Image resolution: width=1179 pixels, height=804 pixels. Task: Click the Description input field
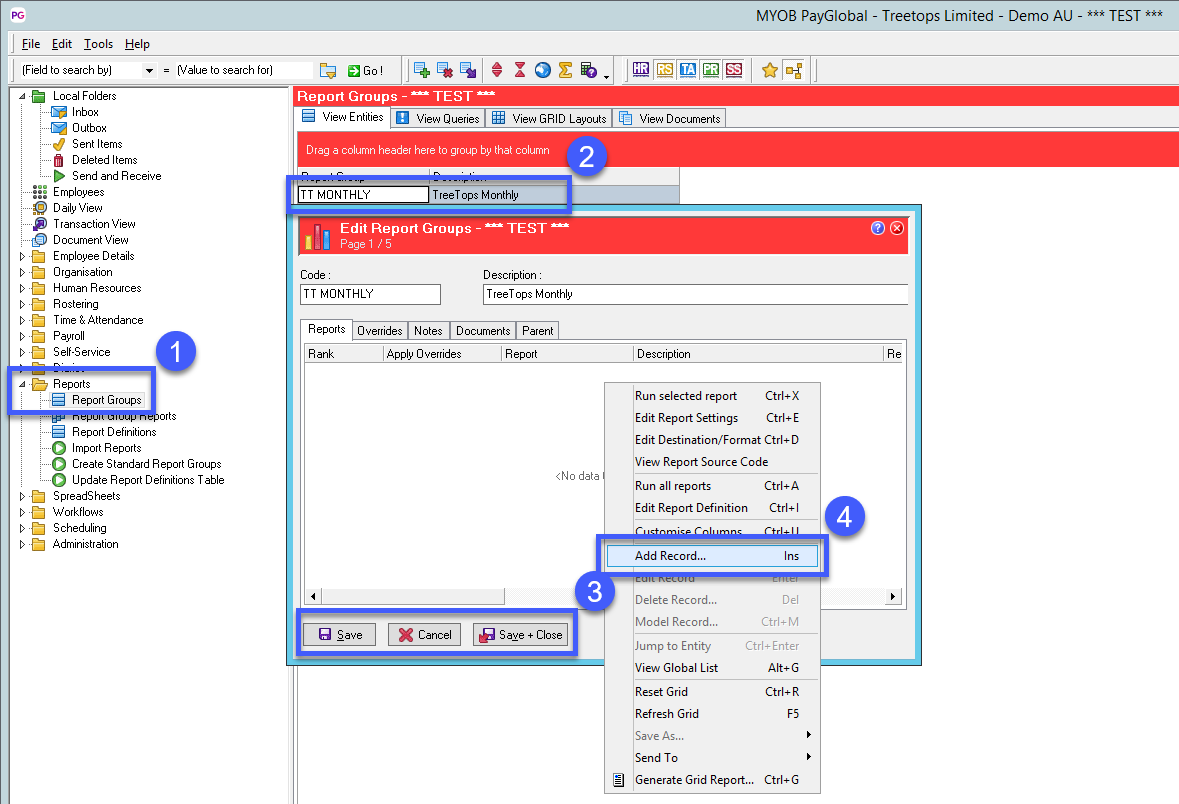point(694,294)
